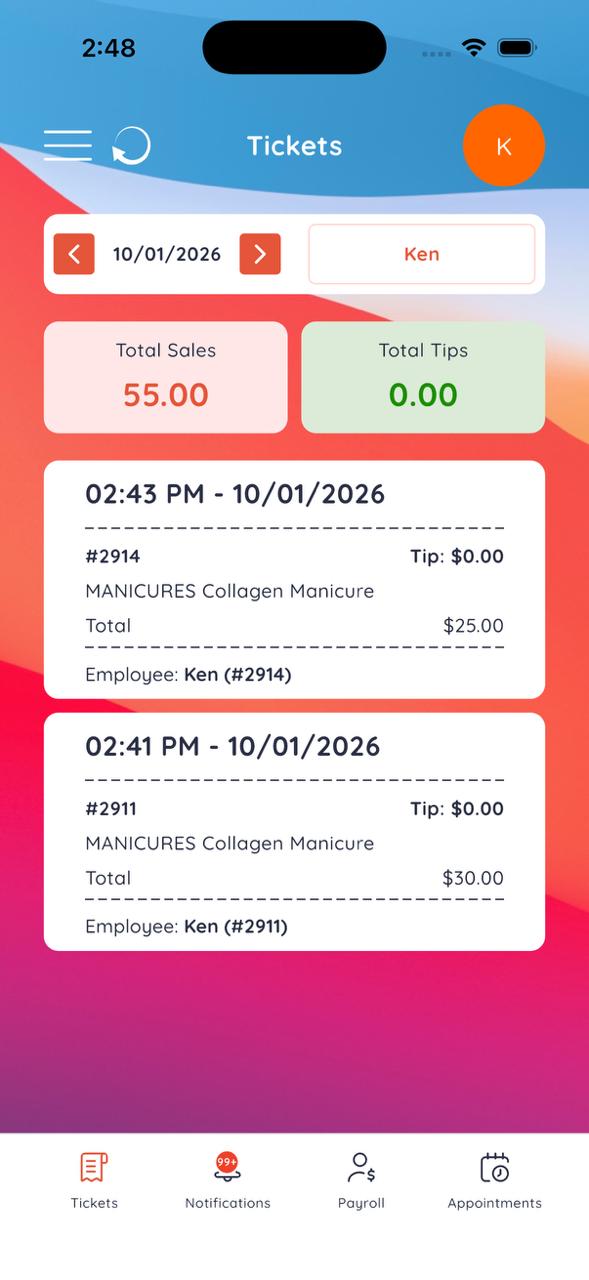The width and height of the screenshot is (589, 1280).
Task: Open the 02:41 PM ticket card
Action: tap(294, 832)
